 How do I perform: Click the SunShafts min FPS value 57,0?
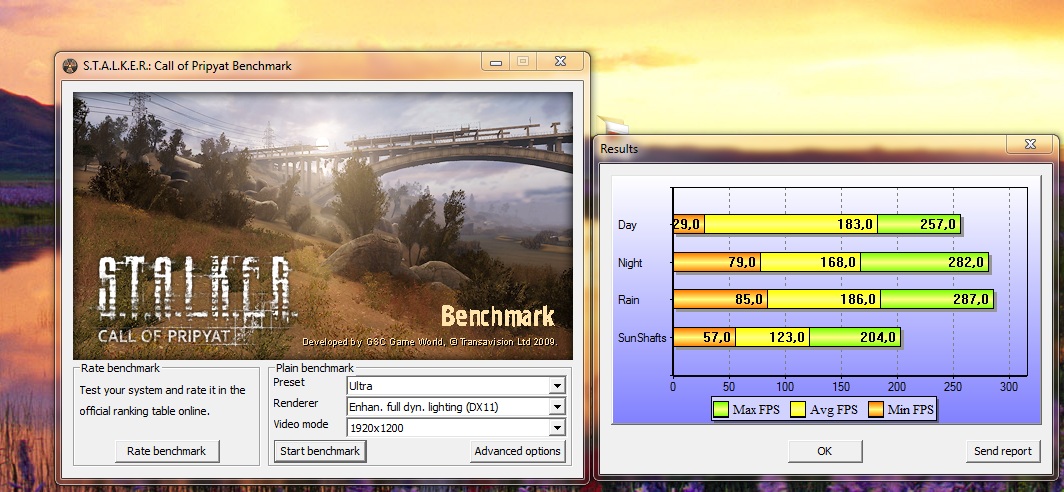[x=717, y=337]
